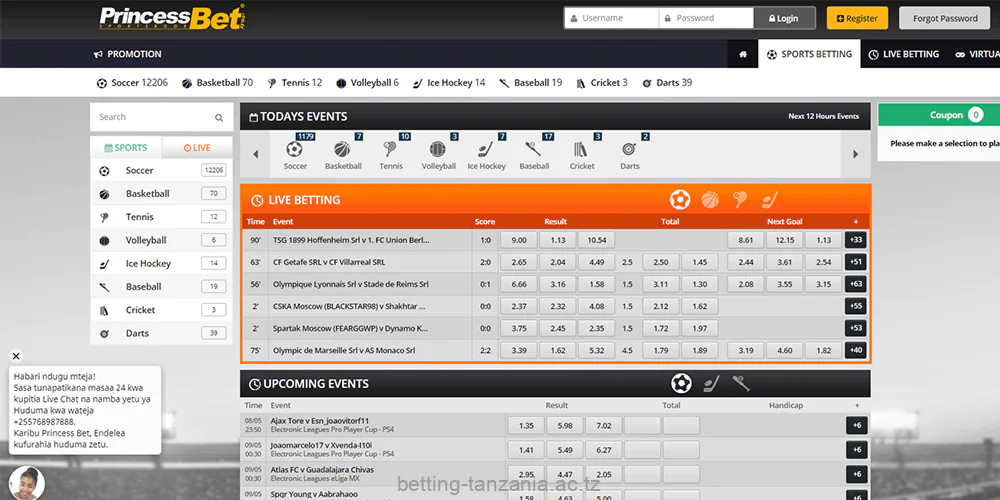Select baseball bat filter in Upcoming Events header
This screenshot has height=500, width=1000.
(740, 383)
